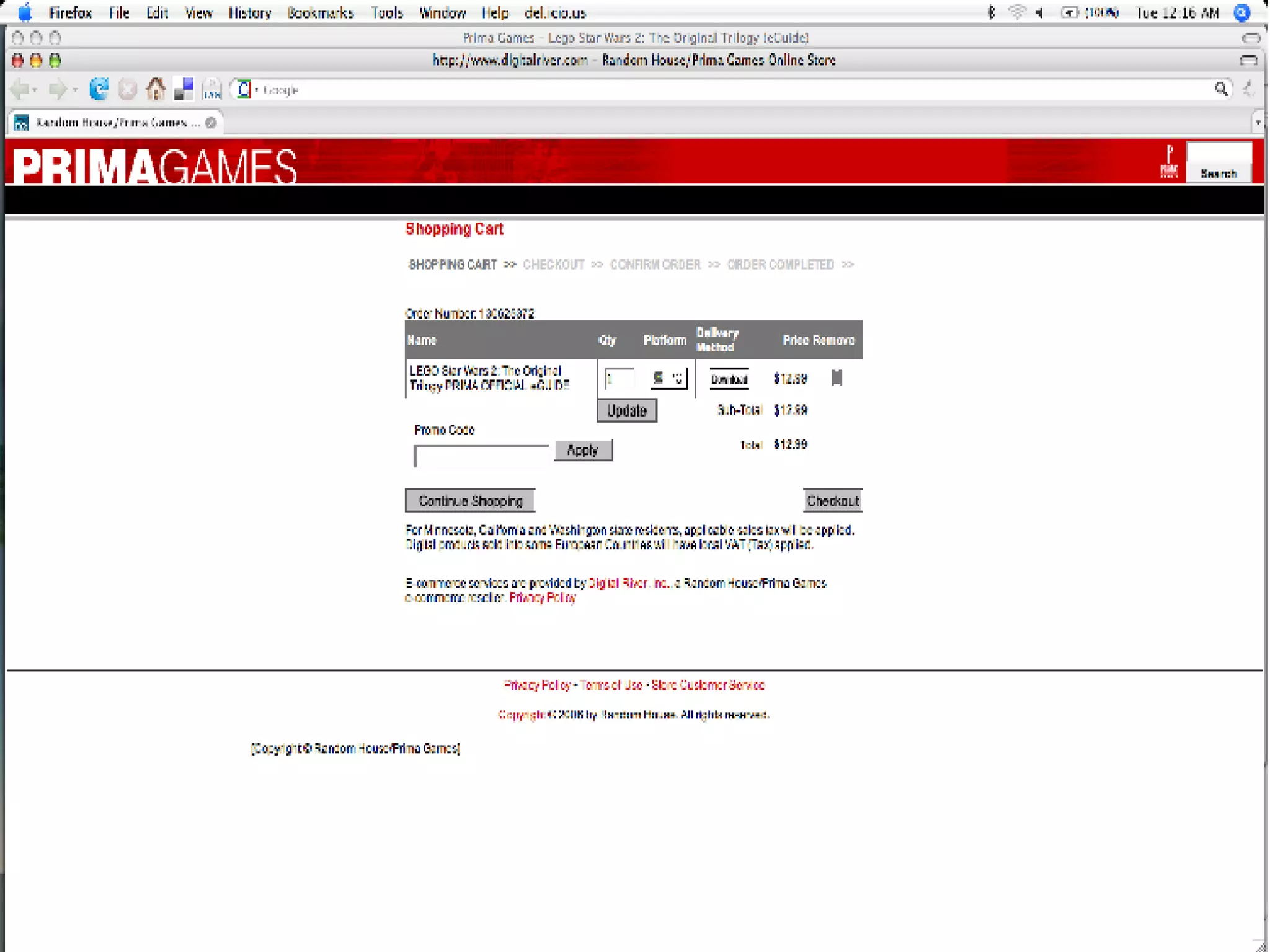Remove LEGO Star Wars item from cart
The image size is (1270, 952).
(837, 378)
